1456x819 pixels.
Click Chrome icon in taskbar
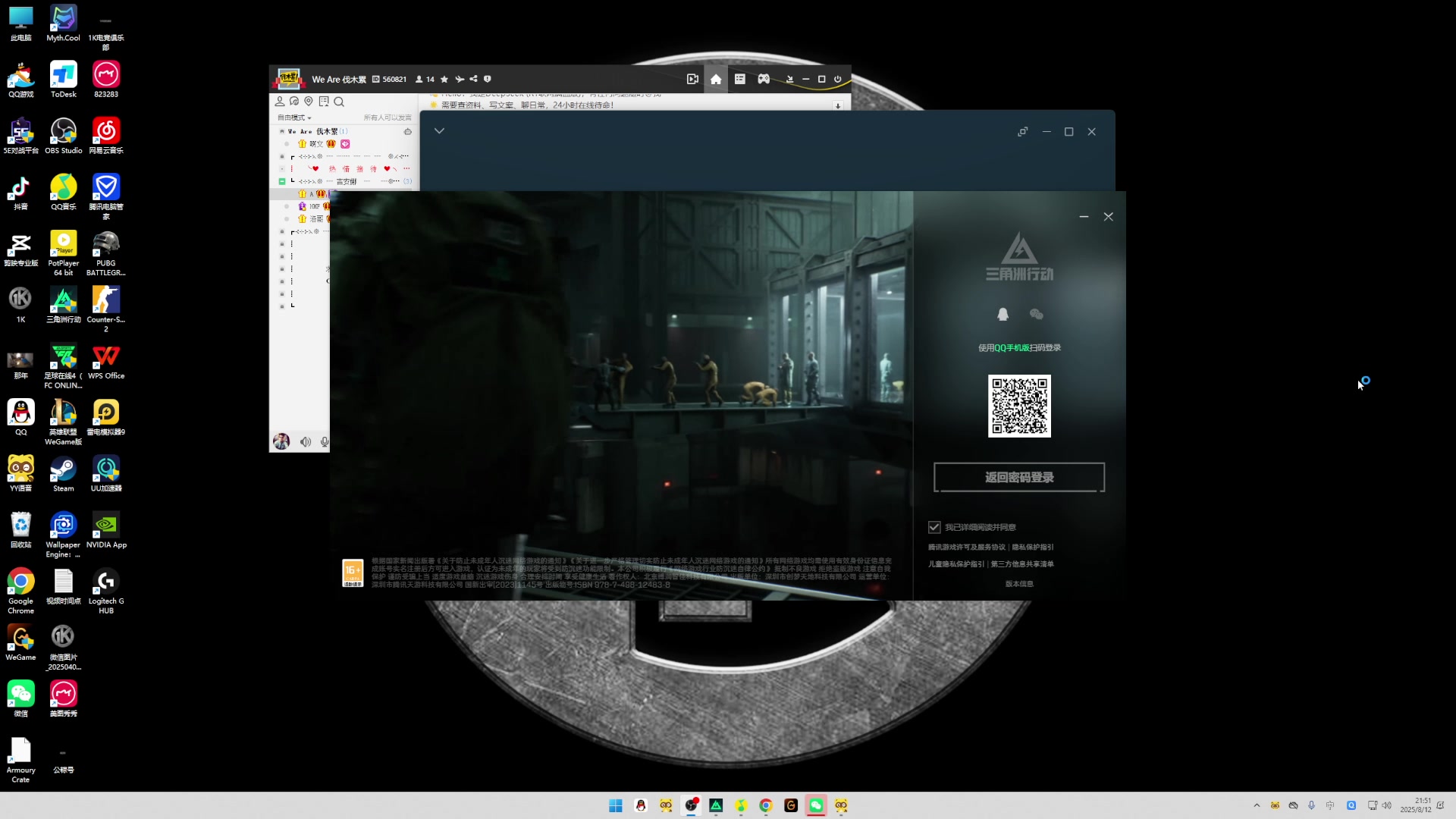[766, 805]
